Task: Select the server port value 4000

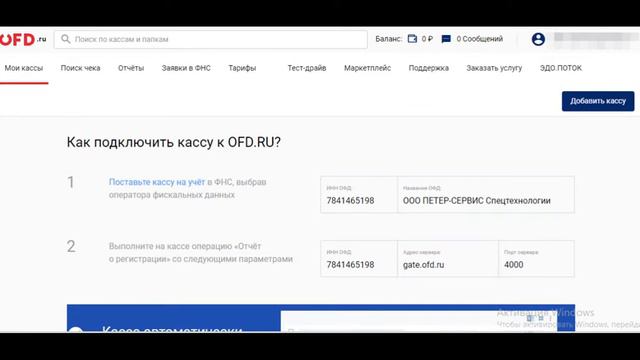Action: (x=513, y=264)
